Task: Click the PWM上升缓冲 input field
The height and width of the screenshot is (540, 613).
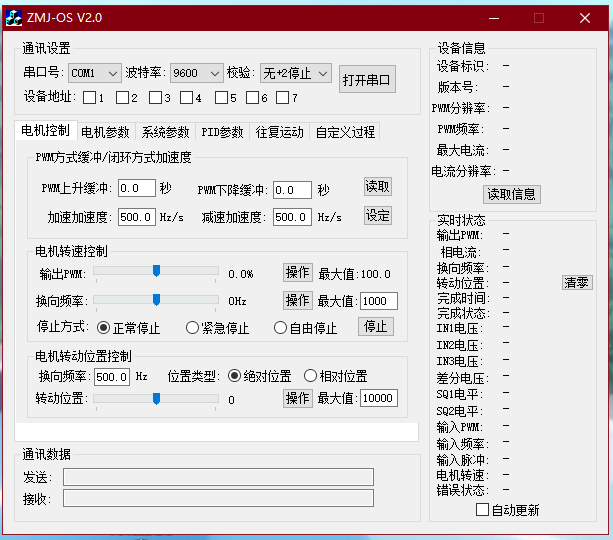Action: click(137, 188)
